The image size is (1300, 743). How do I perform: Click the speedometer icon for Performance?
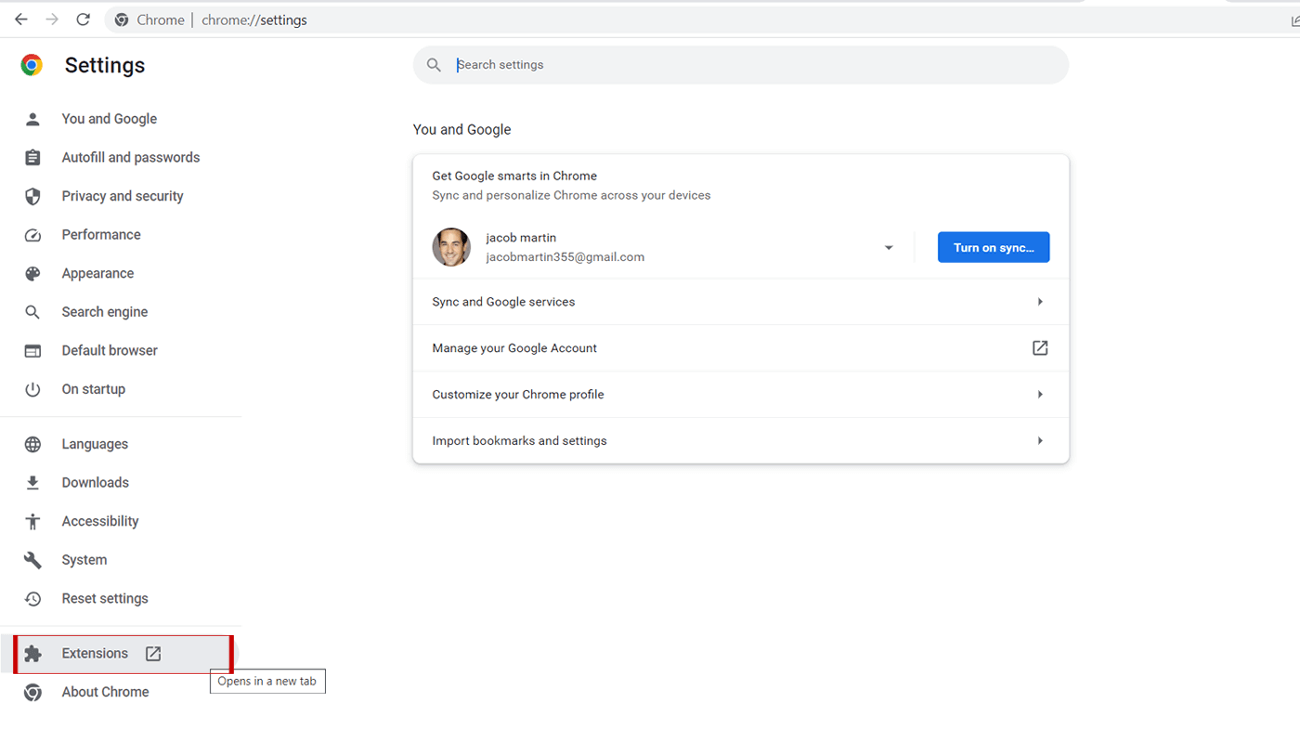pos(33,235)
